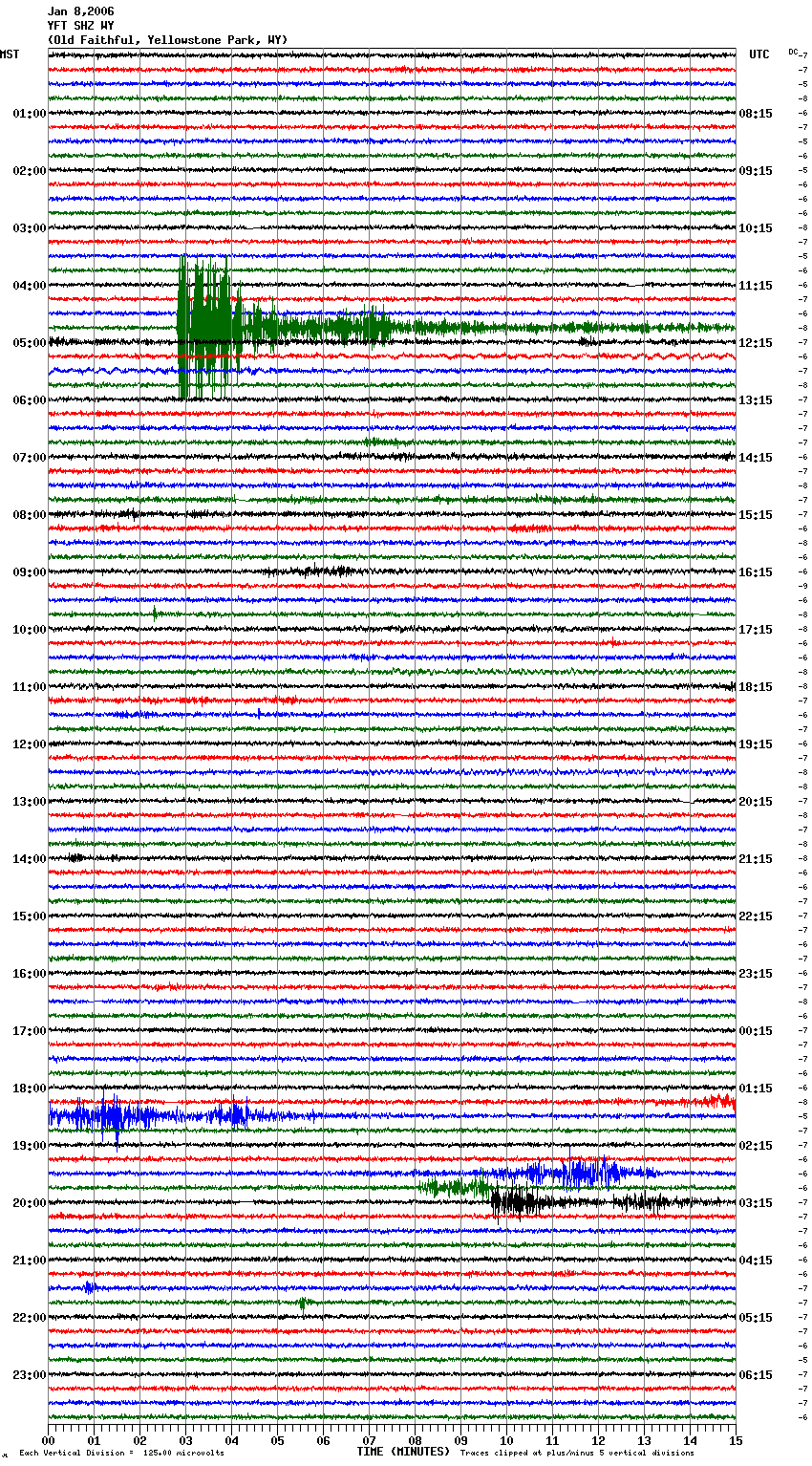
Task: Select the 22:00 MST time label
Action: (30, 1318)
